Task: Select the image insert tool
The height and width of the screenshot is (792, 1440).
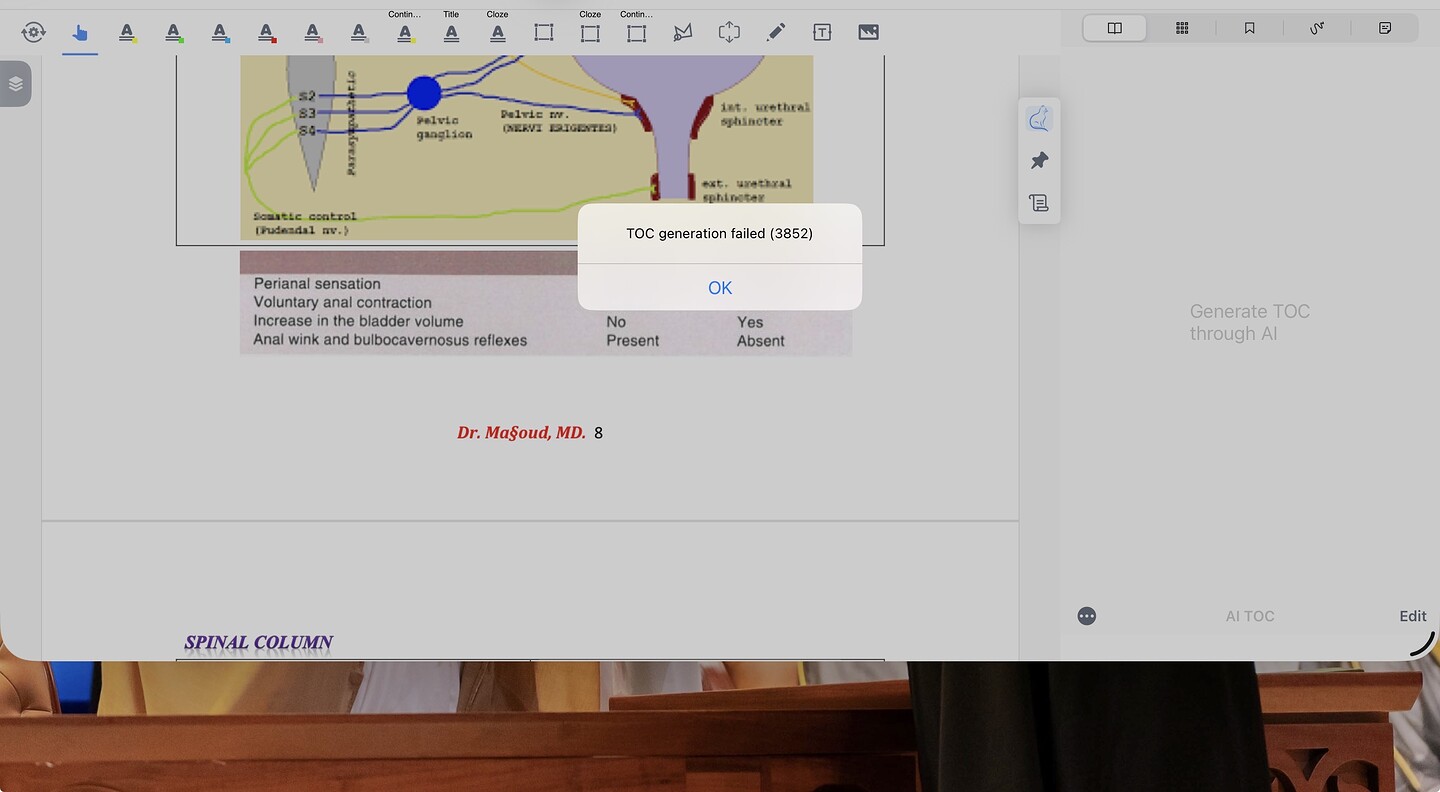Action: pos(868,33)
